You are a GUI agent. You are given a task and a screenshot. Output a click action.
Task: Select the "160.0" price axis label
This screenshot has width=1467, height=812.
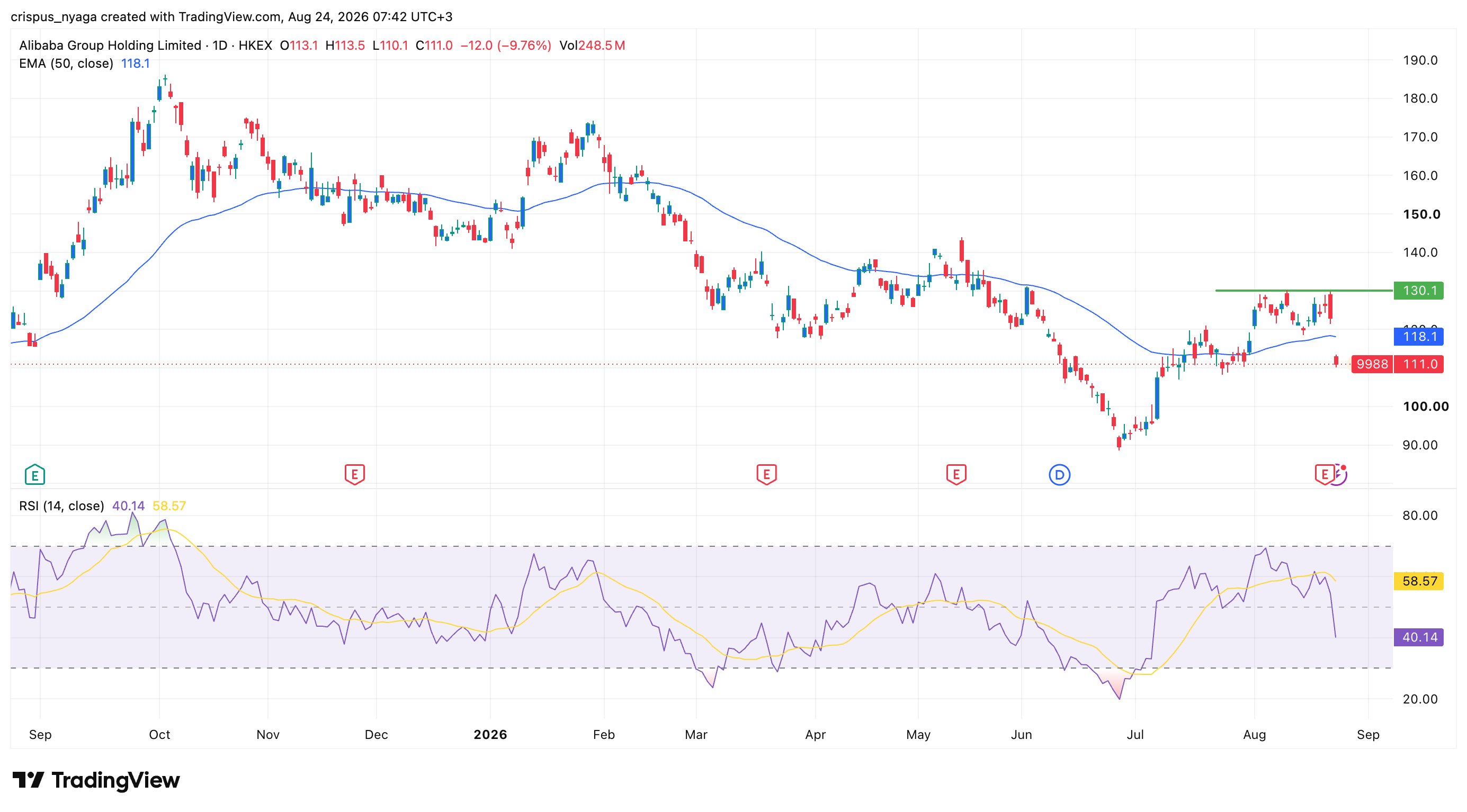(1420, 176)
